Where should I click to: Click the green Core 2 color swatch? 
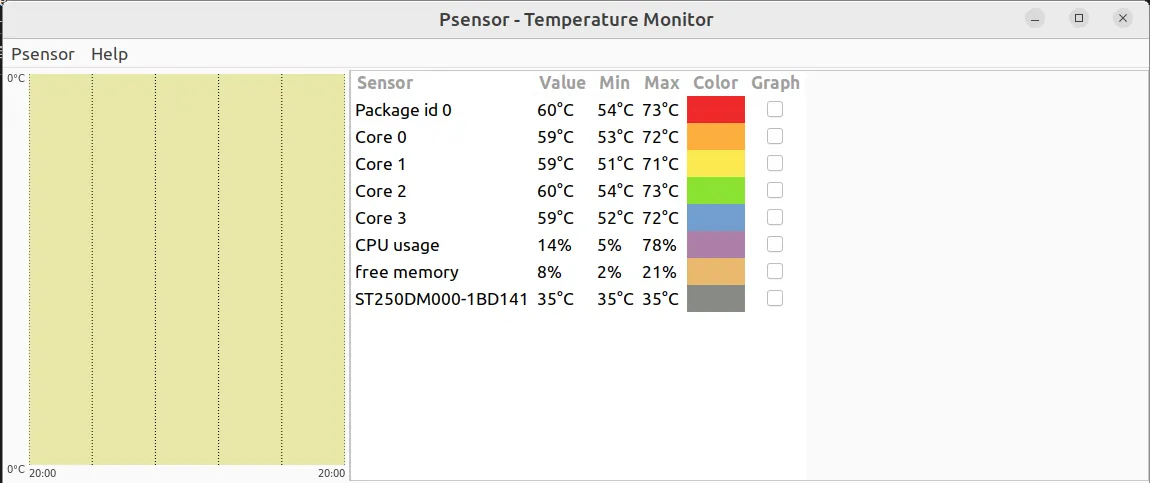[716, 190]
